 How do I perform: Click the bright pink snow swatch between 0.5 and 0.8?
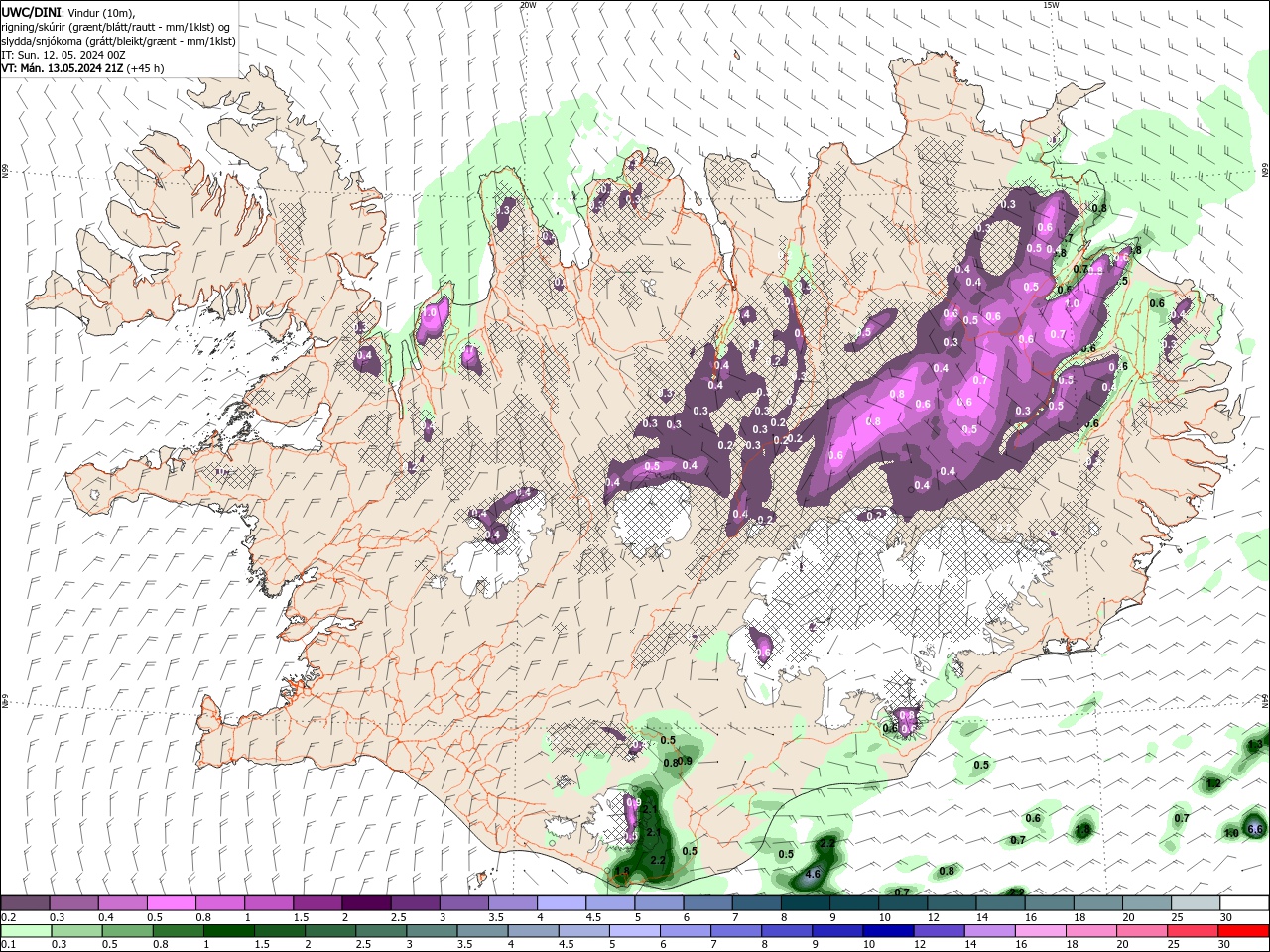pos(171,903)
